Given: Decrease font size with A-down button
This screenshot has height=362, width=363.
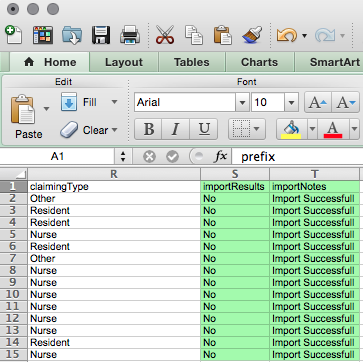Looking at the screenshot, I should pyautogui.click(x=345, y=103).
